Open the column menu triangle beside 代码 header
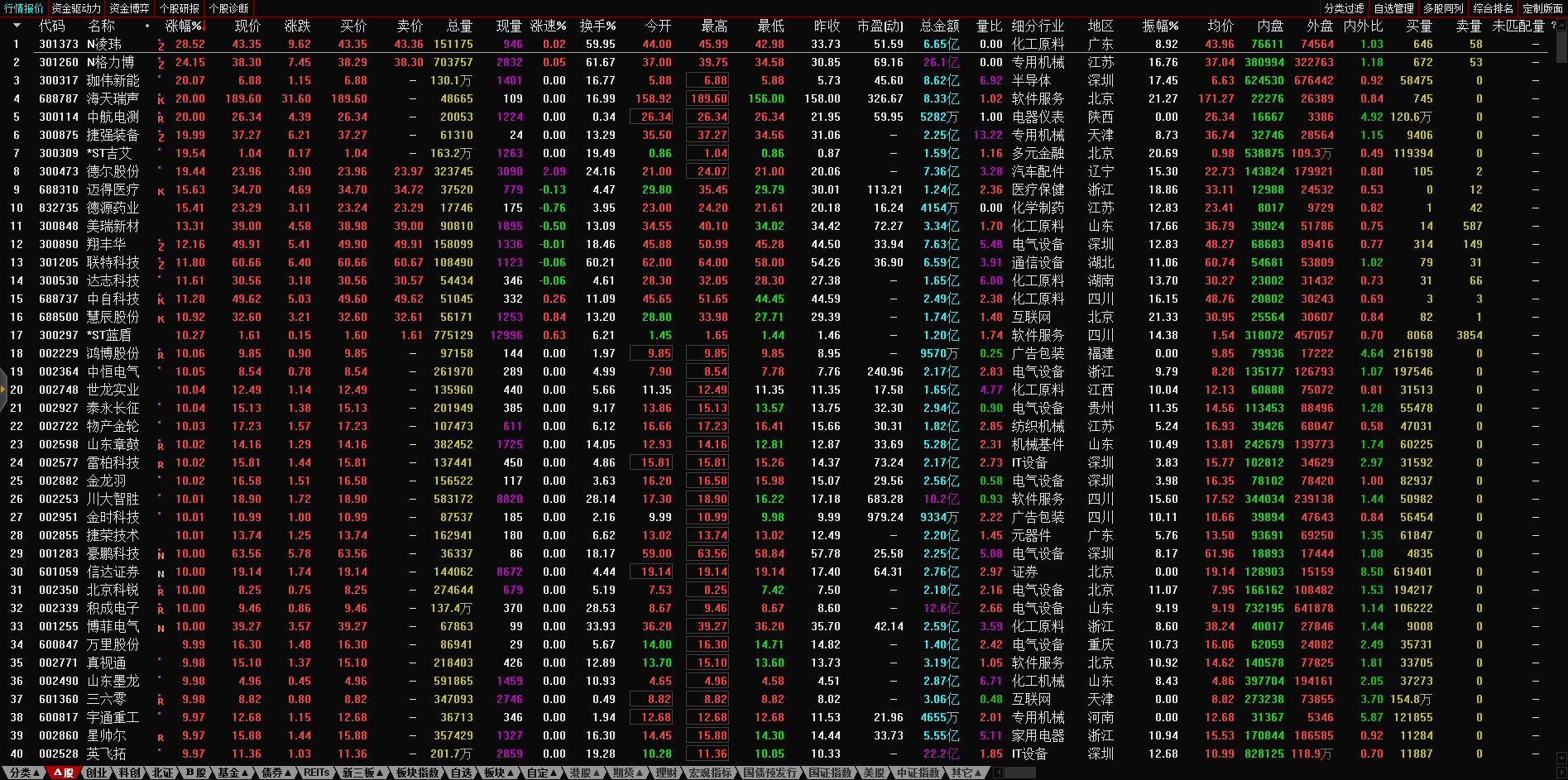 [16, 26]
